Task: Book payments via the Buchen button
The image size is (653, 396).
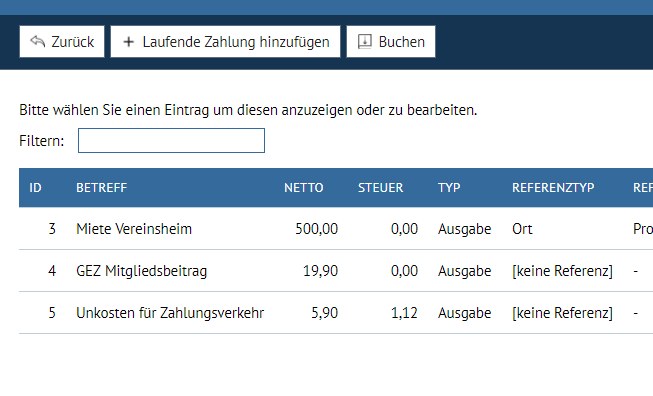Action: pyautogui.click(x=391, y=42)
